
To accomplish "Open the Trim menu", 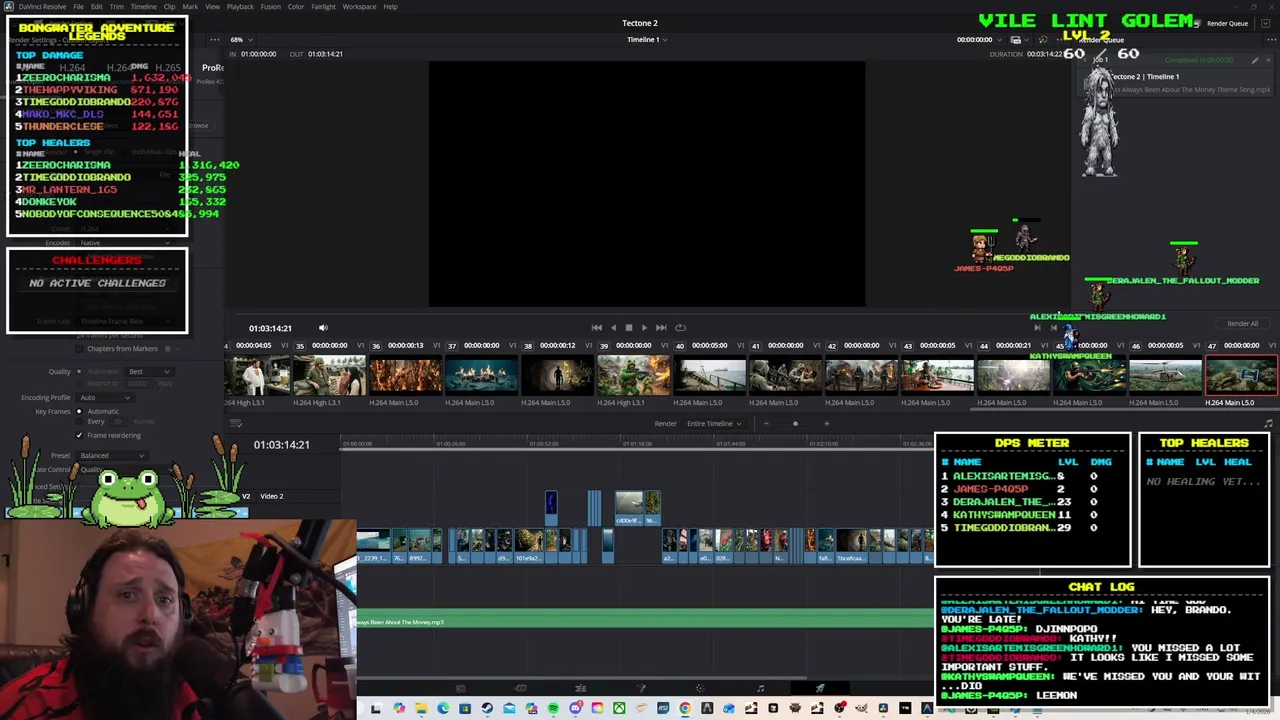I will click(117, 6).
